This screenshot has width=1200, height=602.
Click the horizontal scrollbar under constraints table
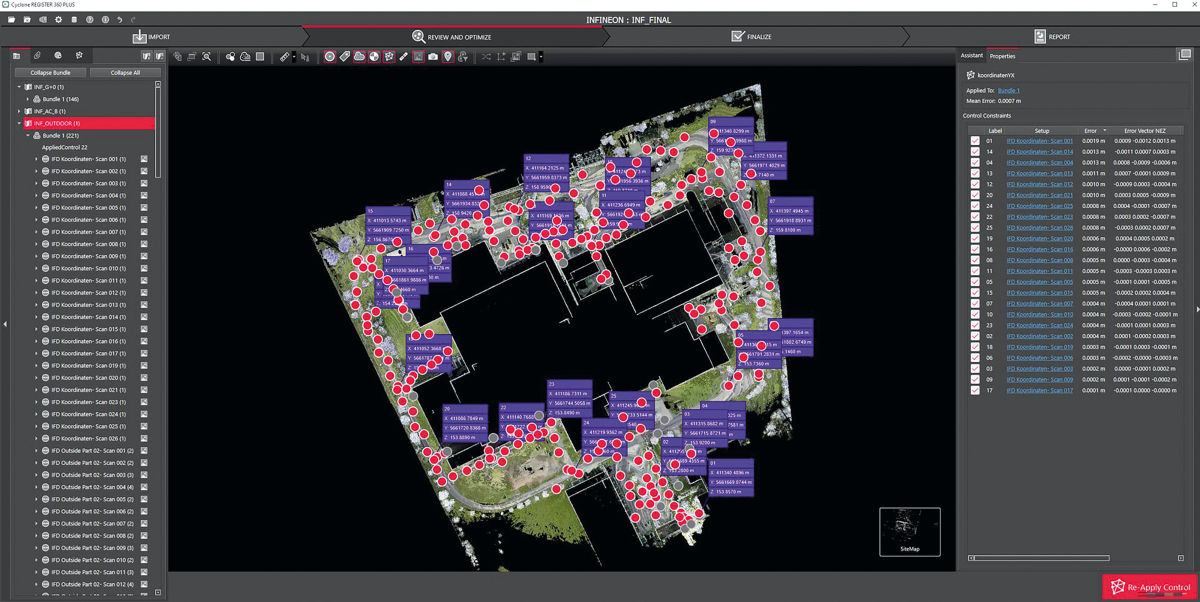(1041, 558)
